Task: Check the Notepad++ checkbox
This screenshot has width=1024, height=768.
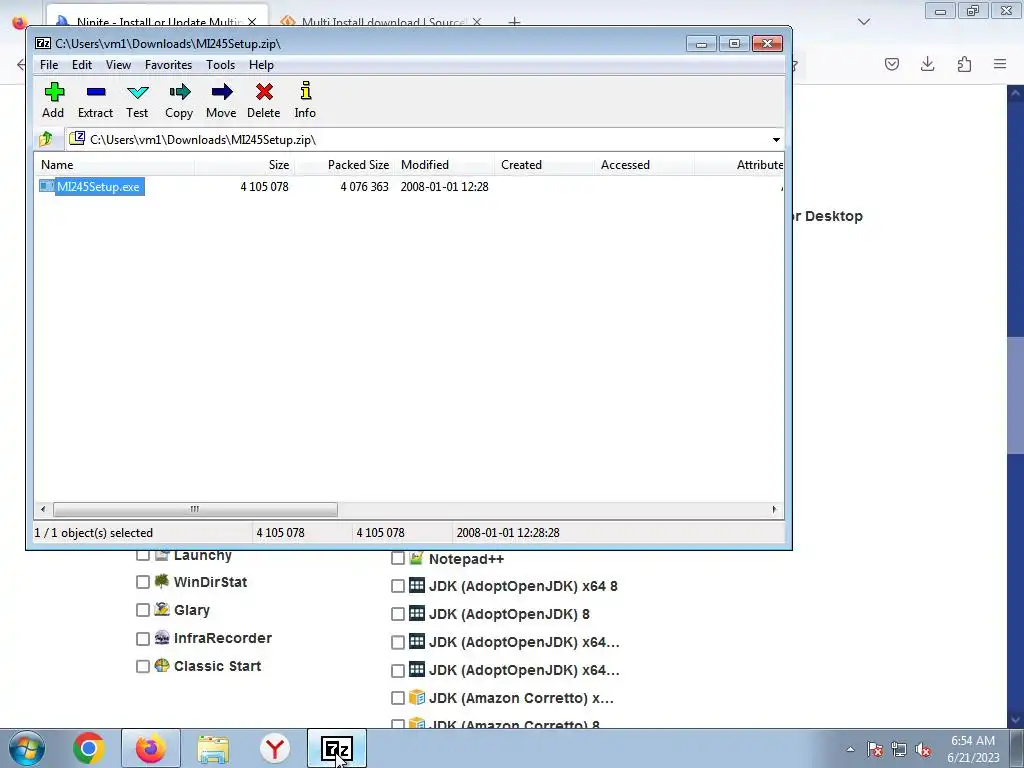Action: tap(398, 558)
